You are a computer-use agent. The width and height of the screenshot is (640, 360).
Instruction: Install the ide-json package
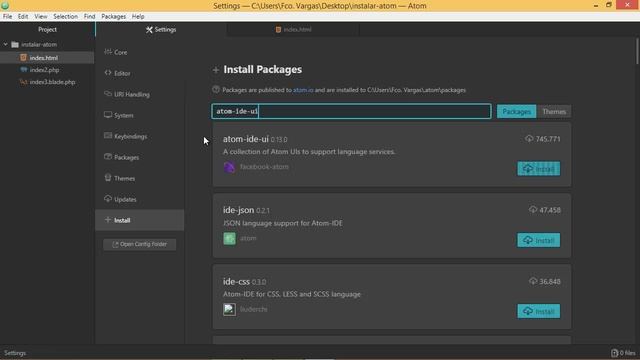pos(539,240)
